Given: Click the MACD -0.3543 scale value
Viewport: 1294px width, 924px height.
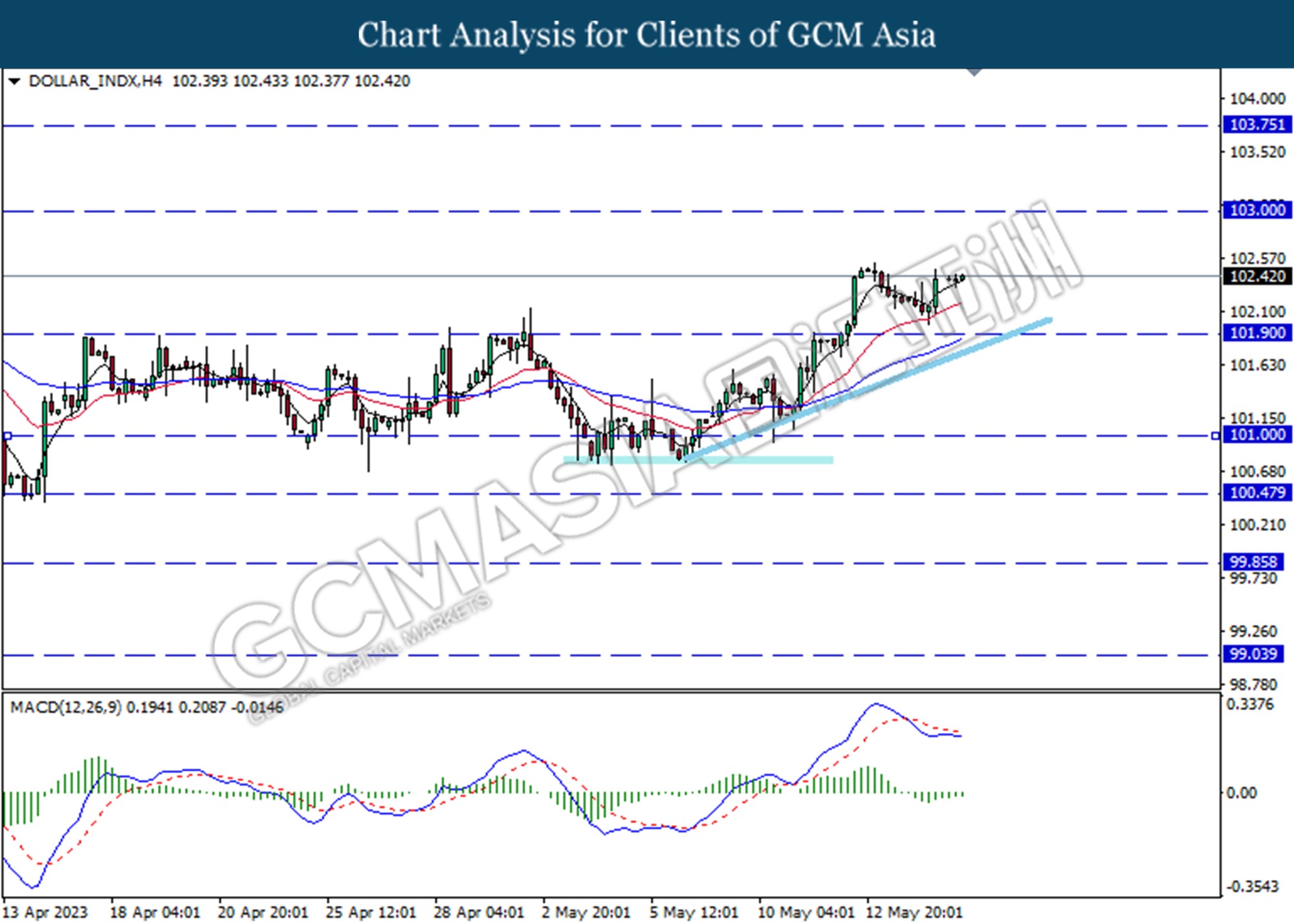Looking at the screenshot, I should point(1252,886).
